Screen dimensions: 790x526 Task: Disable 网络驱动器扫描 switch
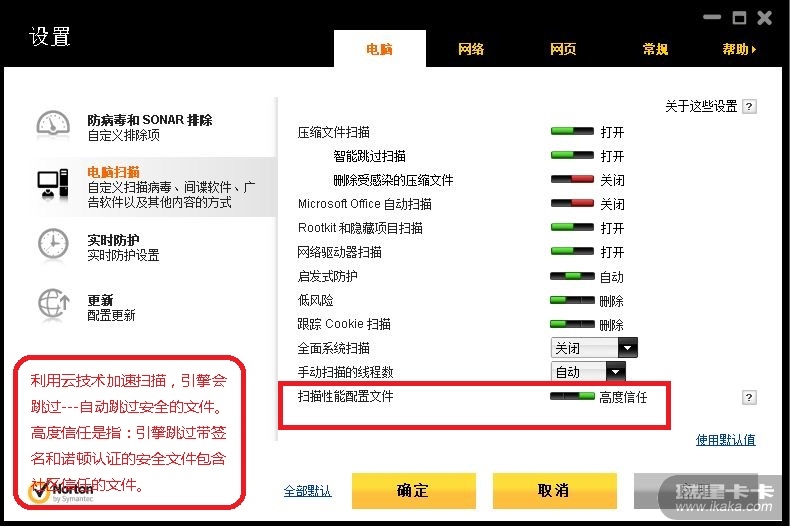(x=572, y=251)
